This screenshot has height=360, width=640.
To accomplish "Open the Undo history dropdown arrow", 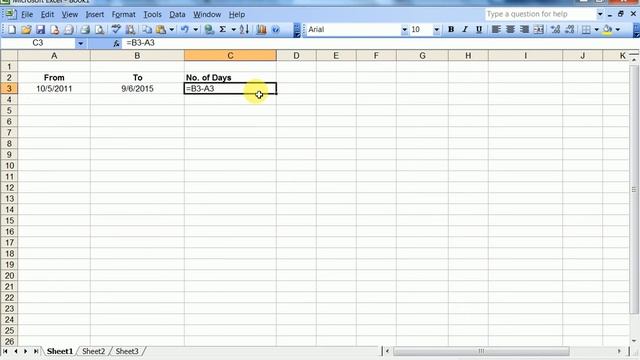I will pyautogui.click(x=195, y=29).
